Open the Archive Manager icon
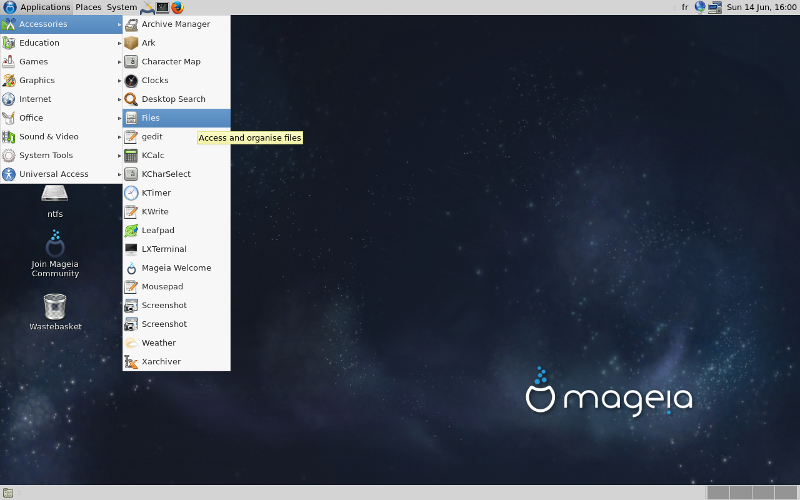This screenshot has height=500, width=800. (131, 24)
